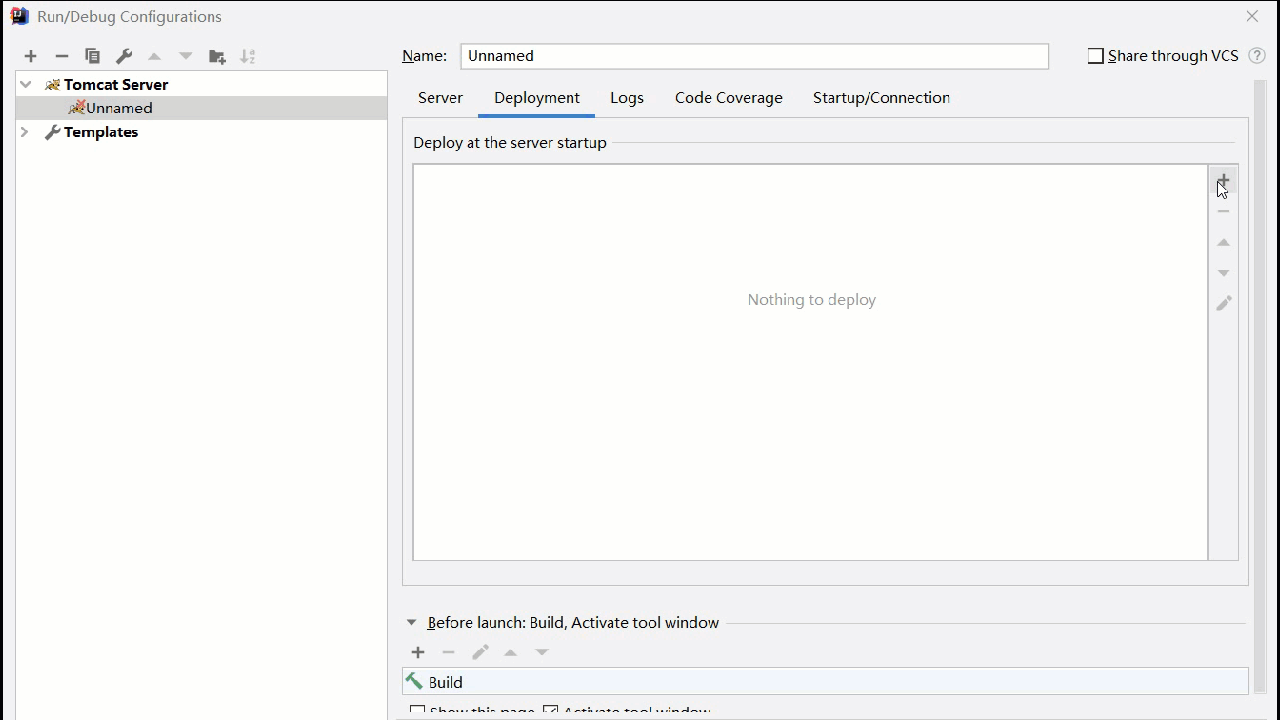Screen dimensions: 1280x720
Task: Sort configurations alphabetically
Action: pyautogui.click(x=248, y=56)
